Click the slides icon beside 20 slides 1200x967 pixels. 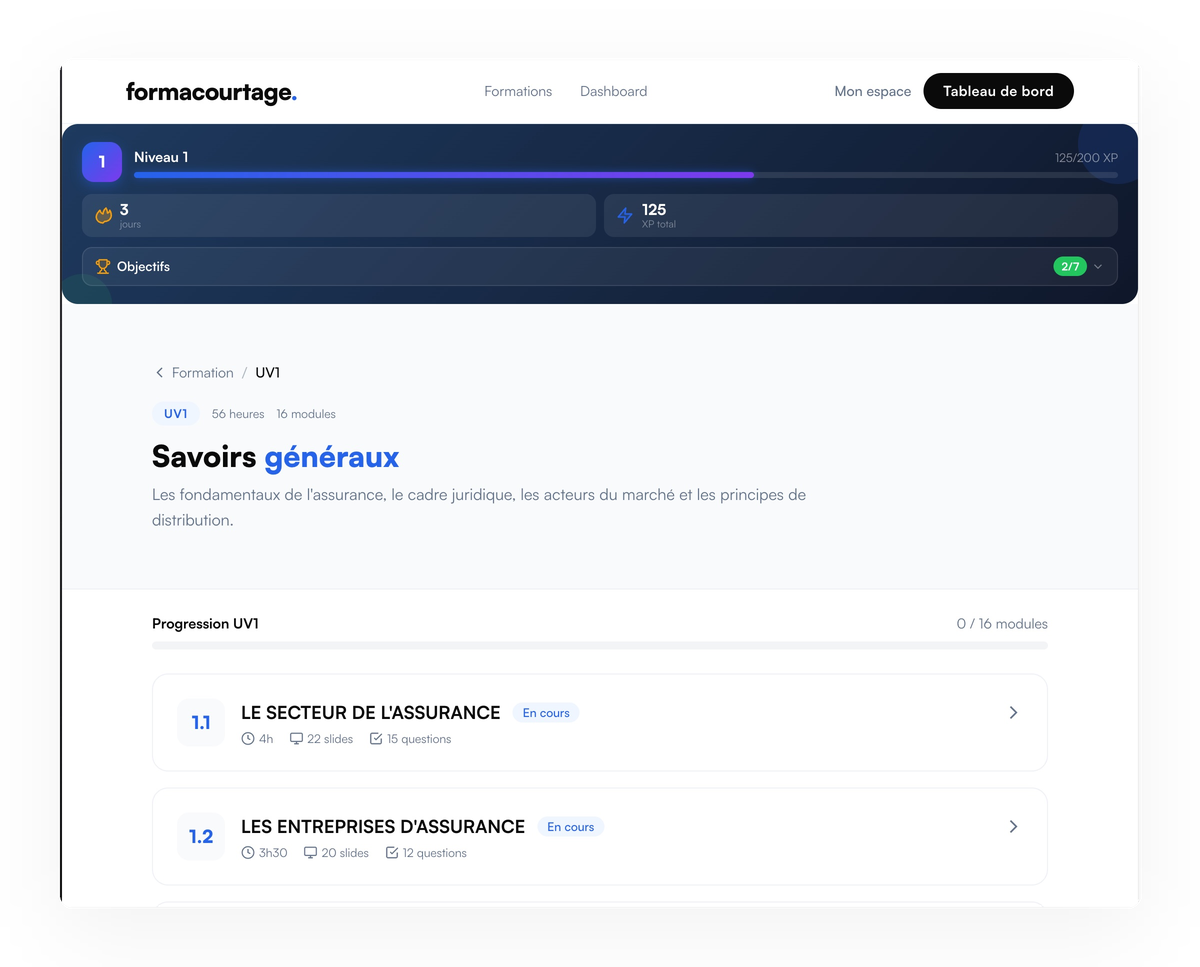point(311,853)
